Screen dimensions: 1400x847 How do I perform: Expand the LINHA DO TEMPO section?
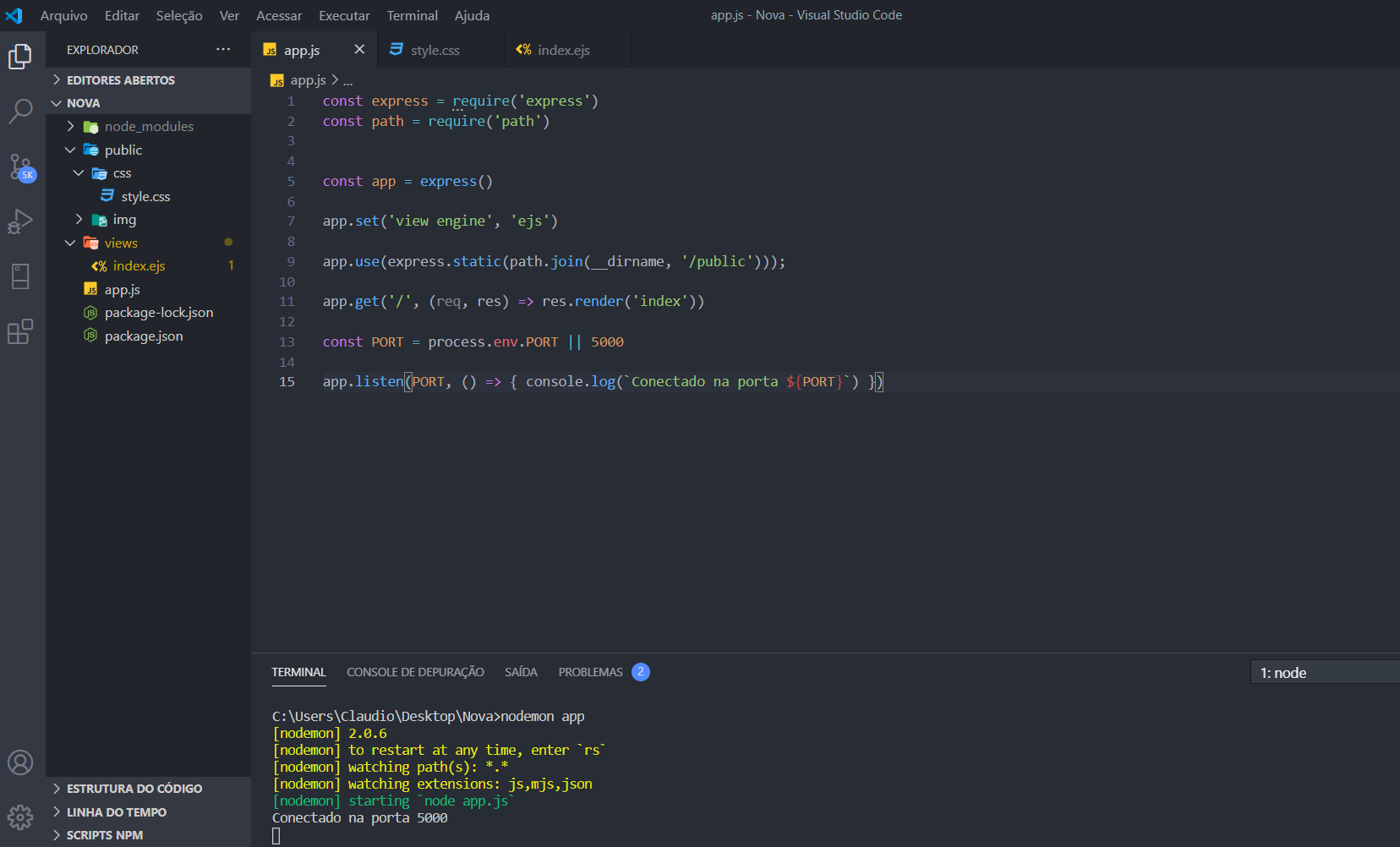[149, 812]
